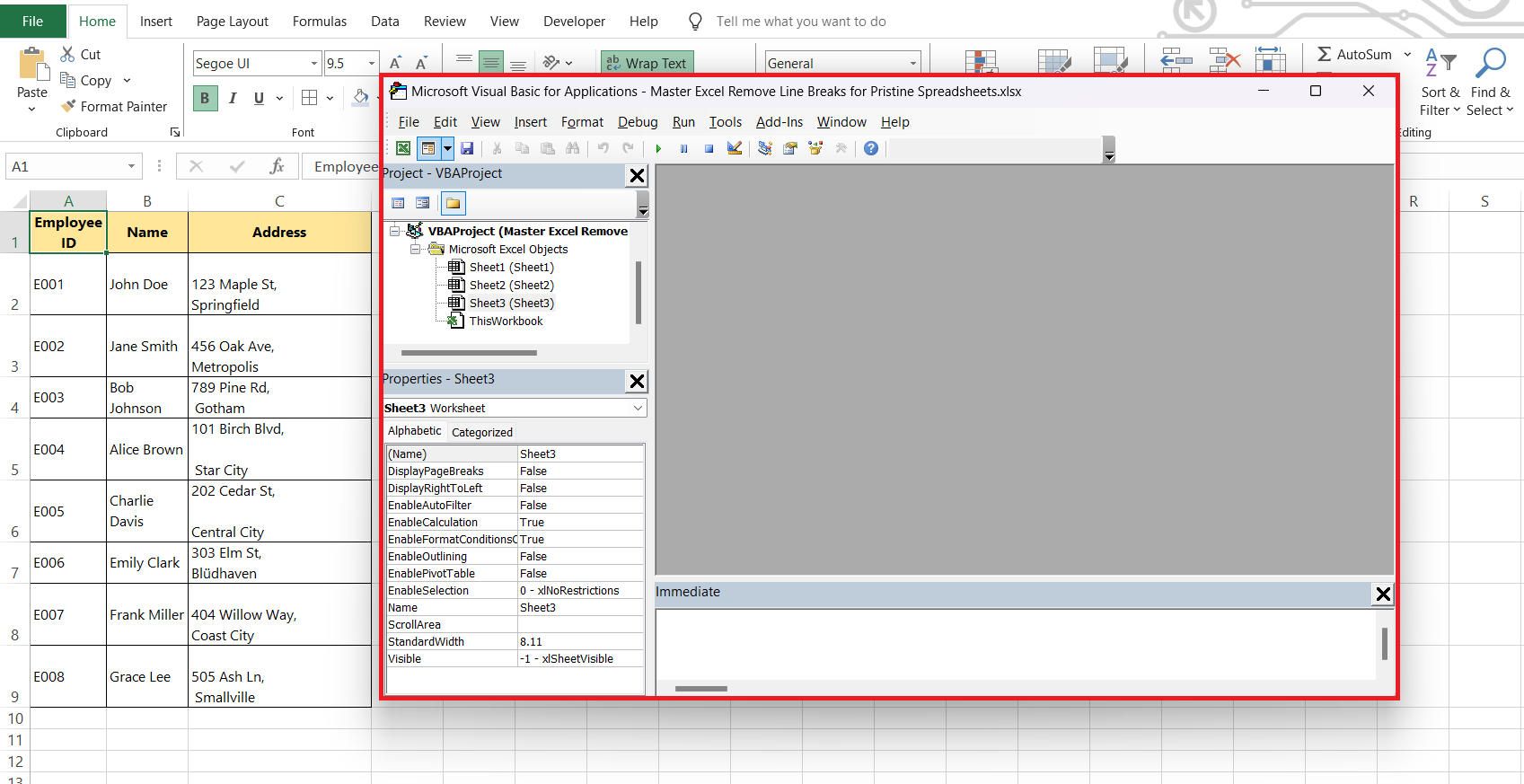The image size is (1524, 784).
Task: Run the macro with the green play icon
Action: (x=658, y=148)
